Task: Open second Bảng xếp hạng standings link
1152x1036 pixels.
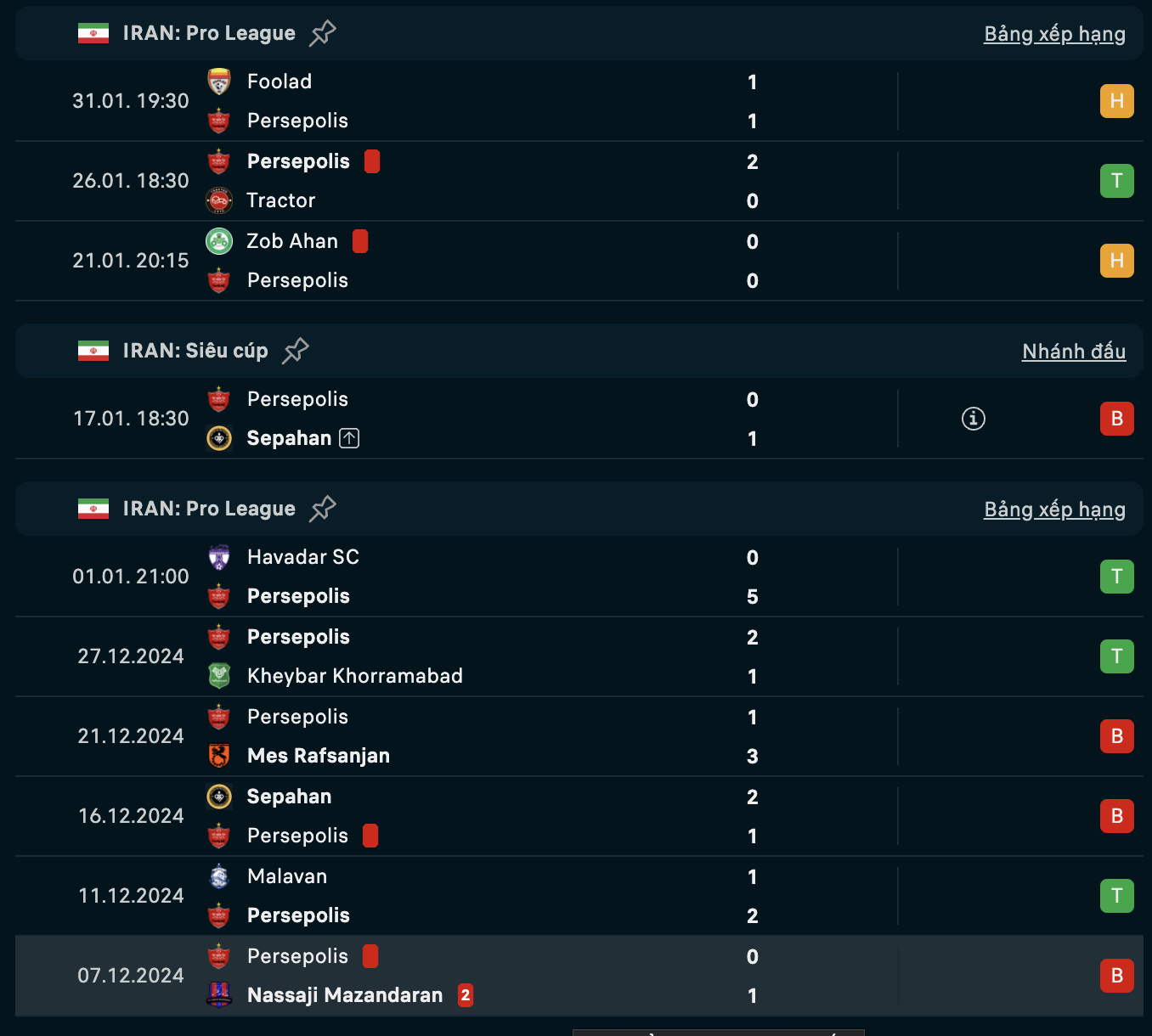Action: (1054, 510)
